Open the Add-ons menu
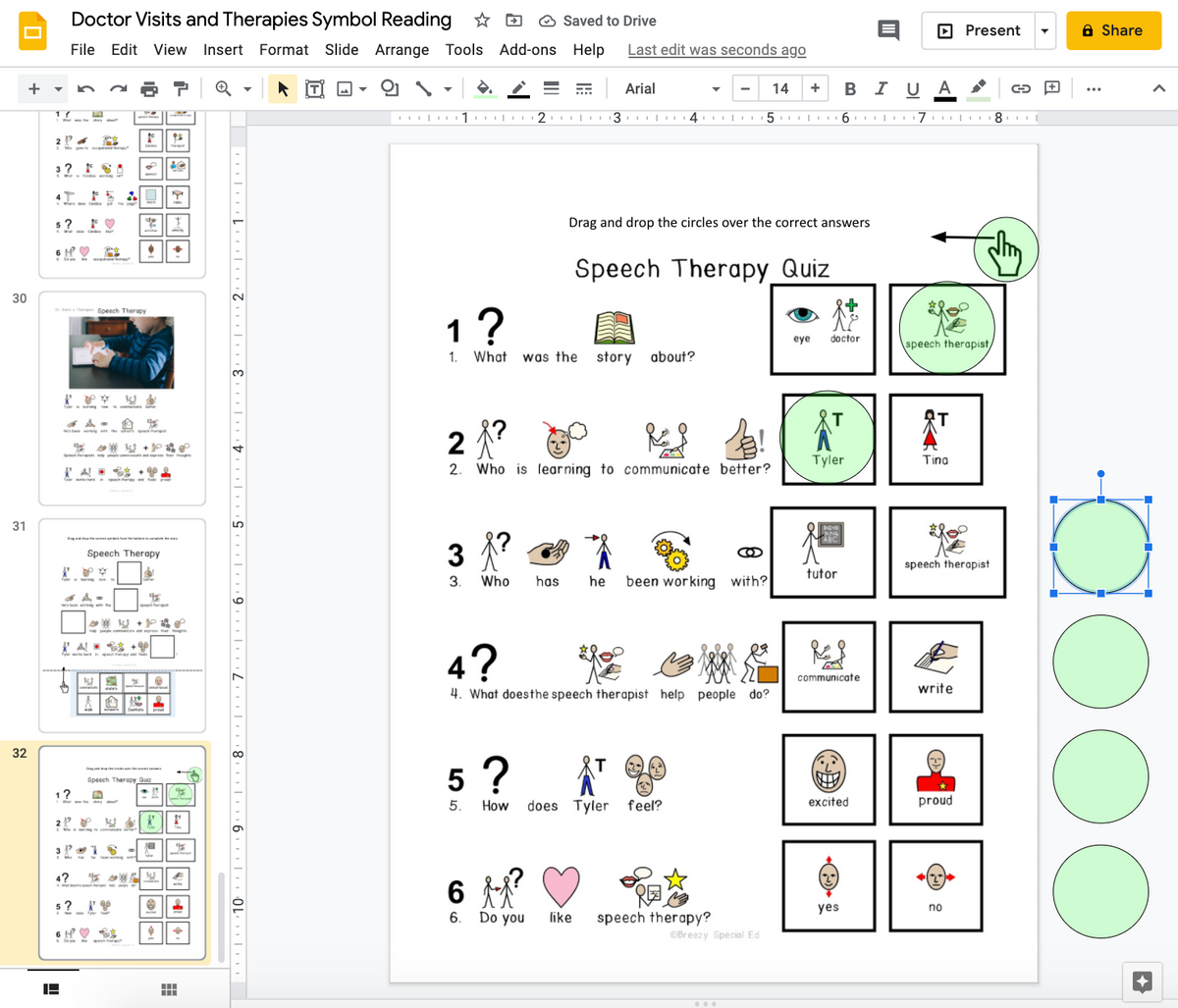The width and height of the screenshot is (1178, 1008). 527,50
